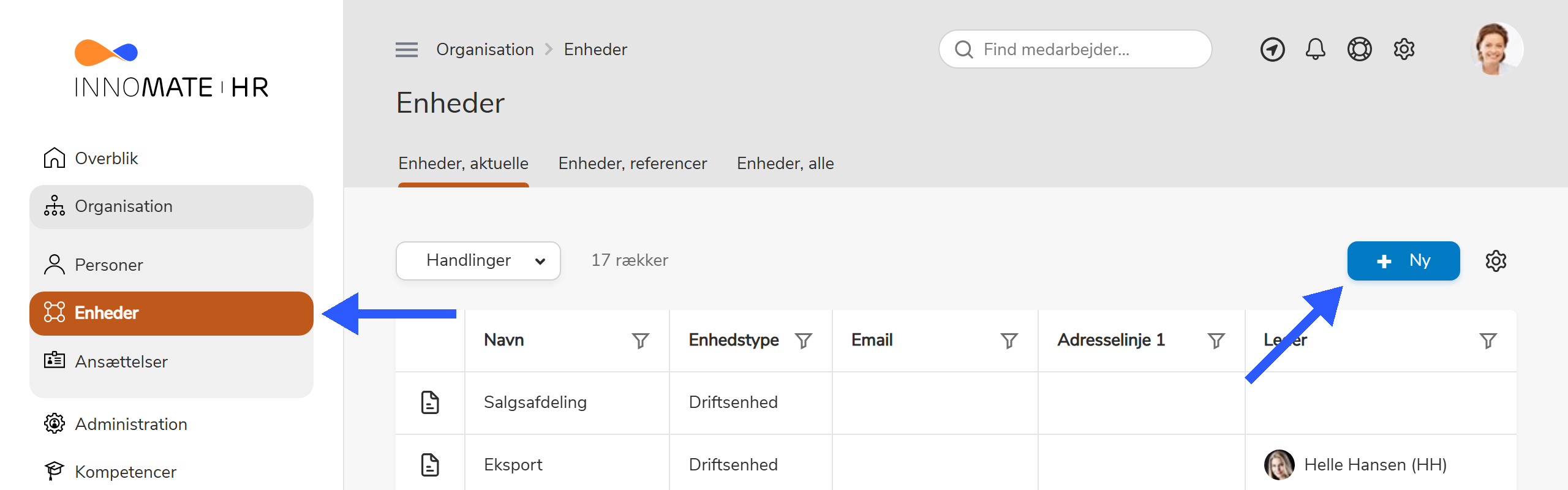This screenshot has width=1568, height=490.
Task: Filter the Email column
Action: (x=1008, y=341)
